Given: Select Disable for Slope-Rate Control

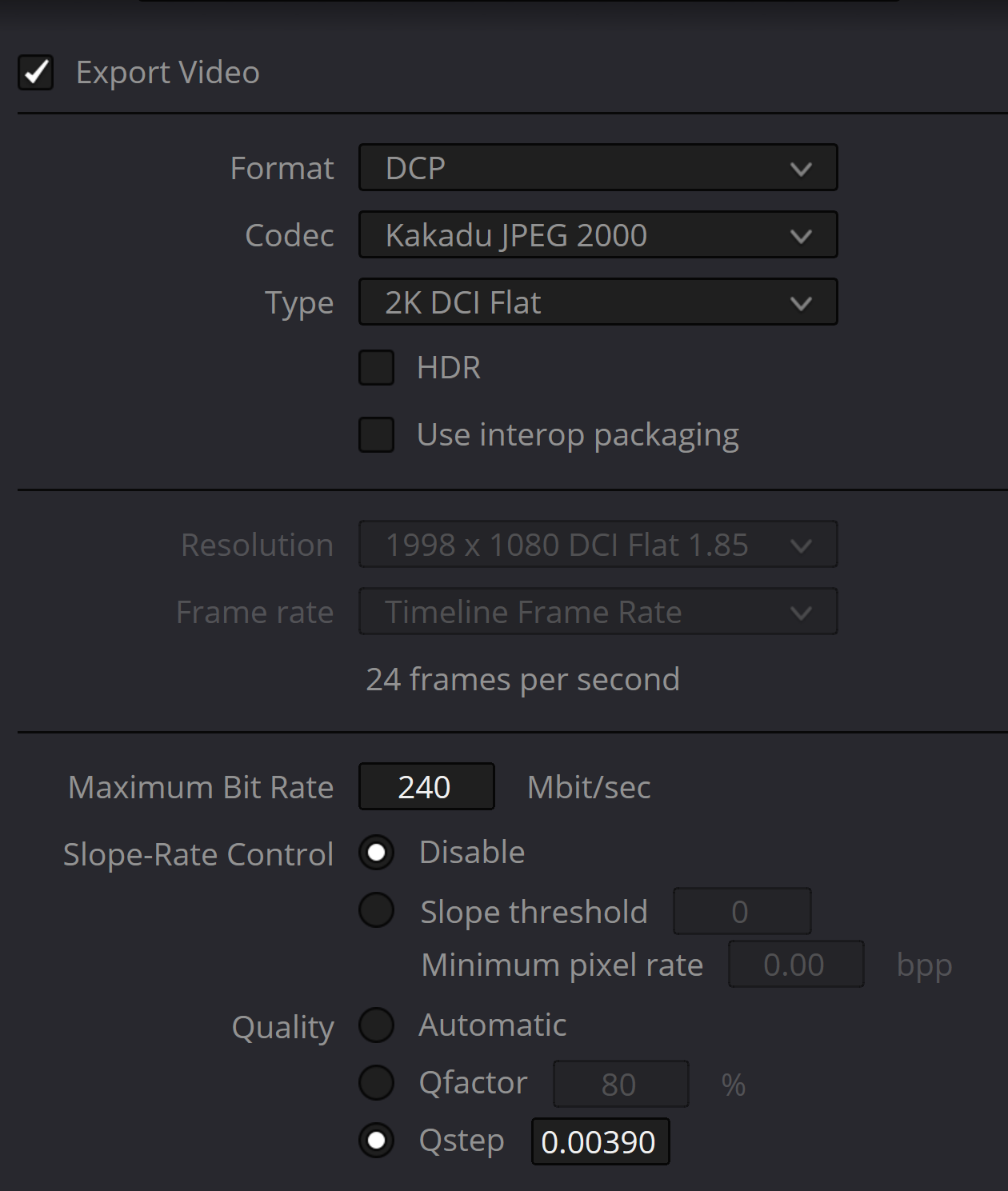Looking at the screenshot, I should point(376,853).
